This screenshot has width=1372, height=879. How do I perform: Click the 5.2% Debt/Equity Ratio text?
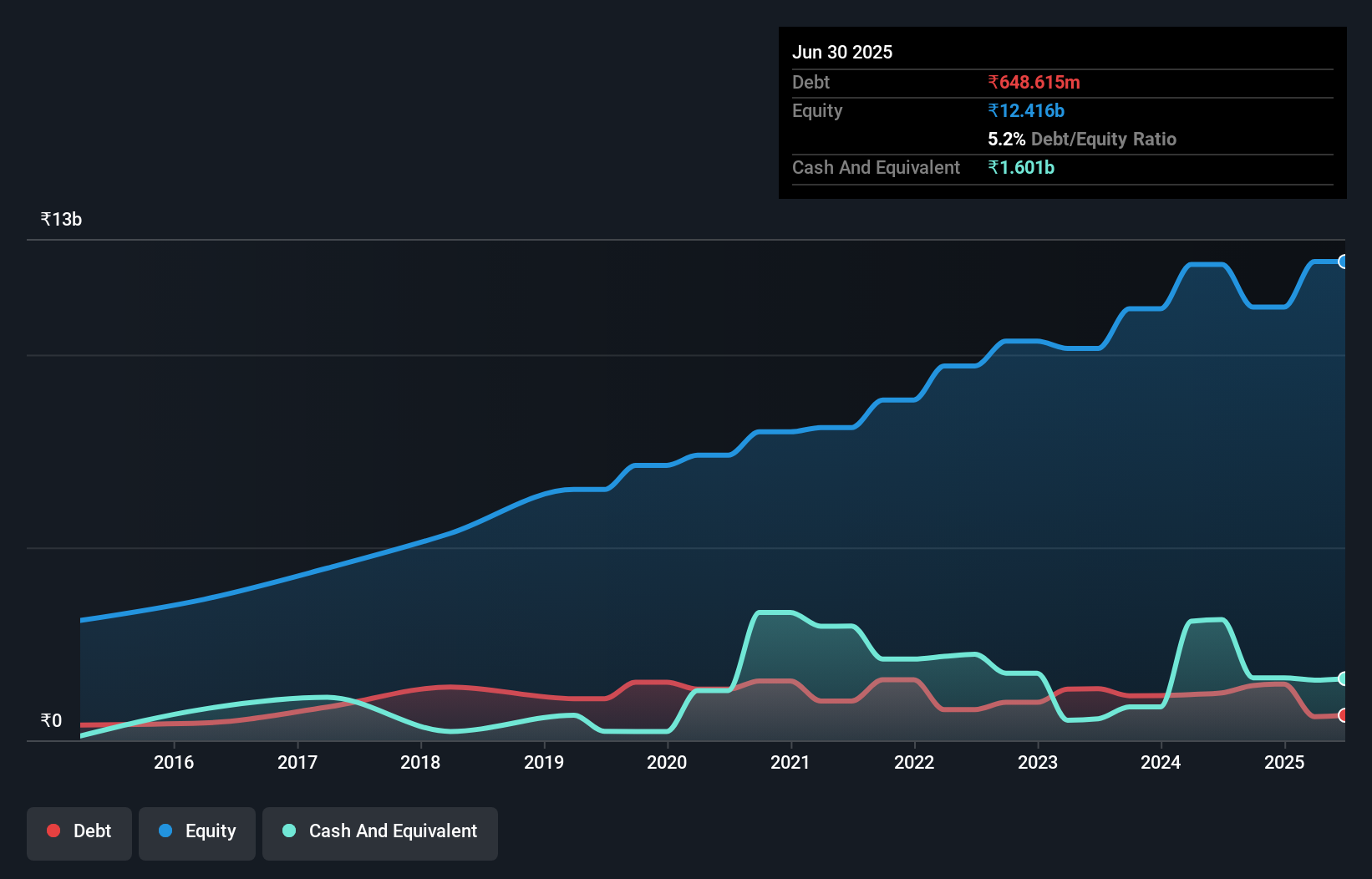(x=1081, y=139)
